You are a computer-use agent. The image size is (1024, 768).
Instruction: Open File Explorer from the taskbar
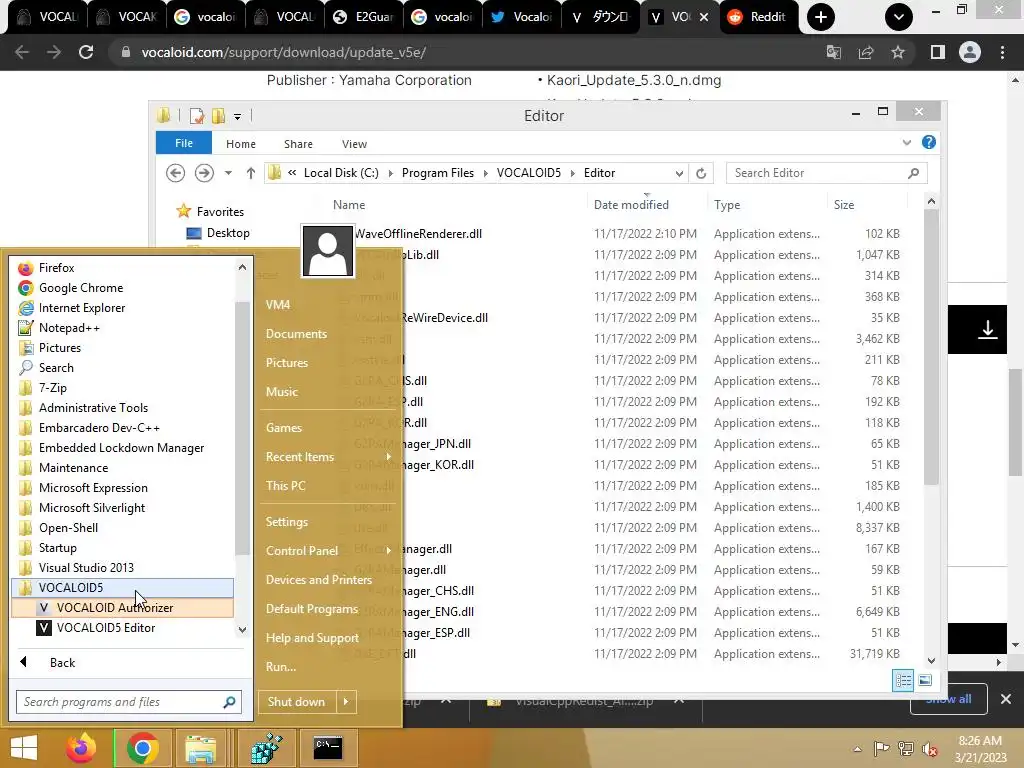point(200,748)
